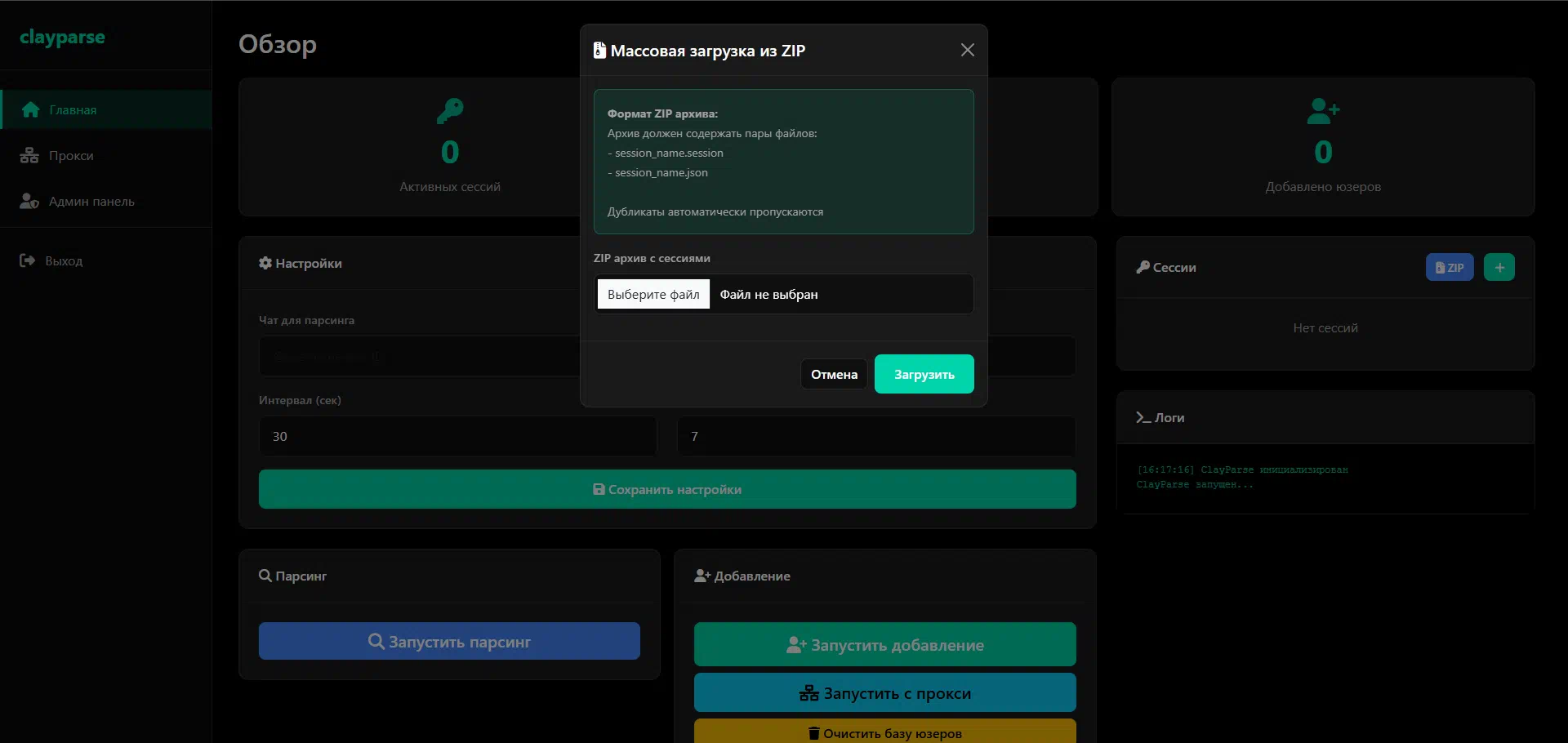Go to the Прокси sidebar page
1568x743 pixels.
(70, 155)
